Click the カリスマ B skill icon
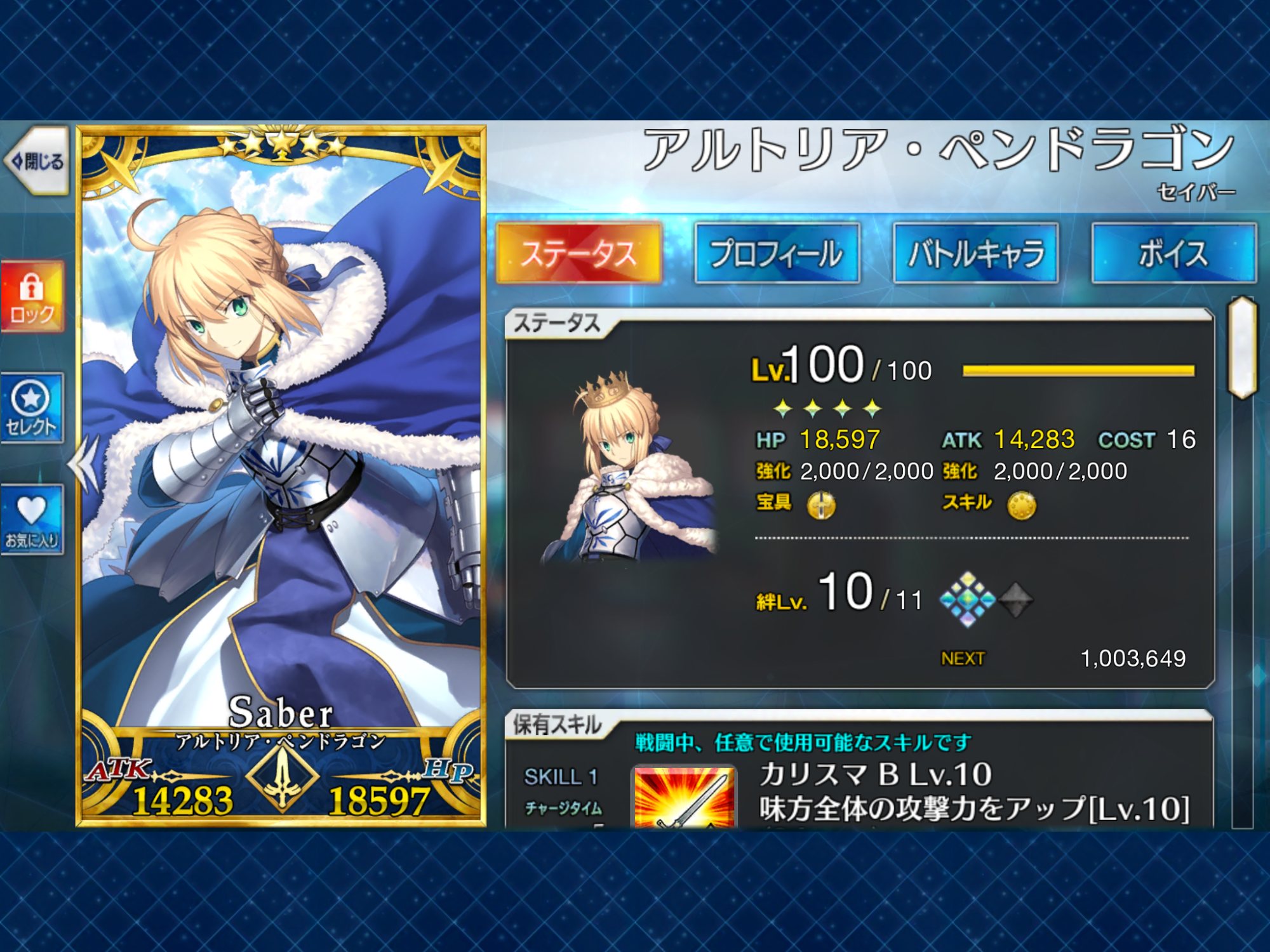The width and height of the screenshot is (1270, 952). [x=685, y=797]
